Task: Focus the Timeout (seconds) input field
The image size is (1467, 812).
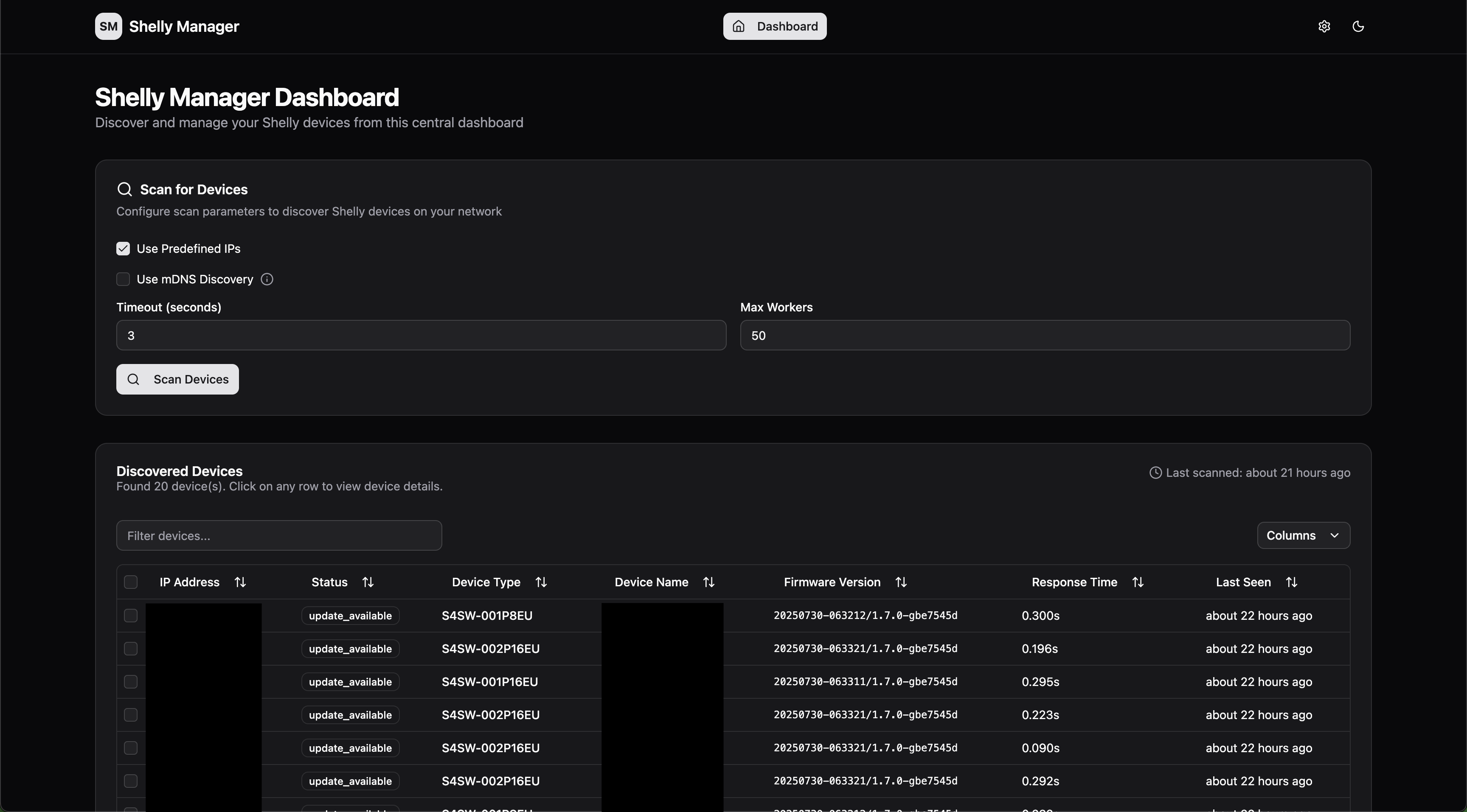Action: click(x=422, y=335)
